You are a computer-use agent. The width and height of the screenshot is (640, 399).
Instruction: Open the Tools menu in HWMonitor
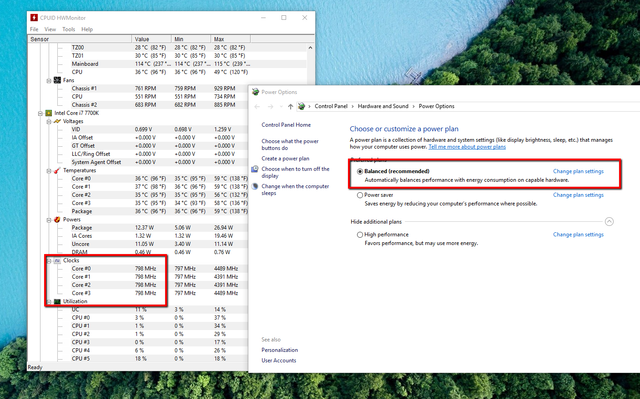click(x=68, y=29)
